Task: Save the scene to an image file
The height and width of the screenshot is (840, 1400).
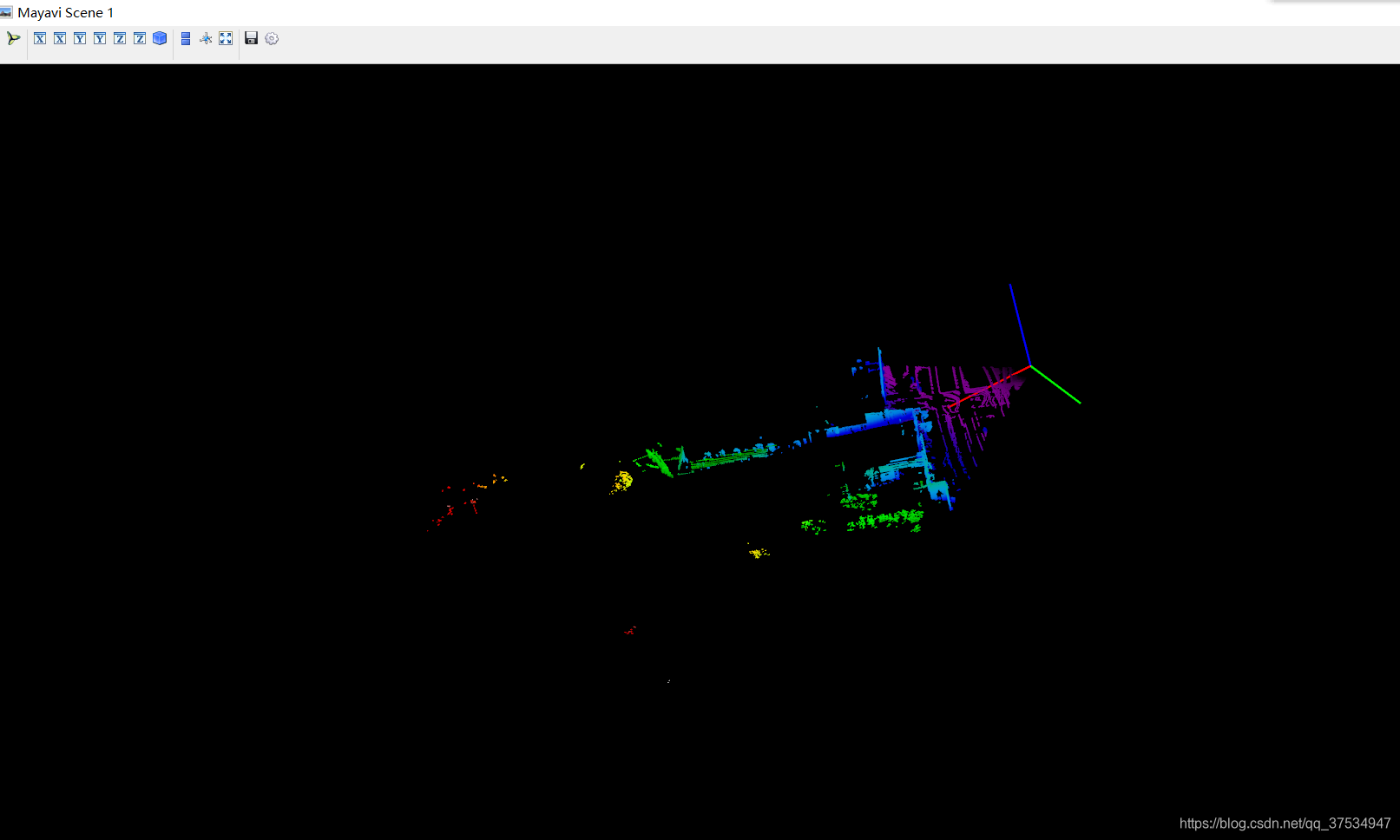Action: (251, 38)
